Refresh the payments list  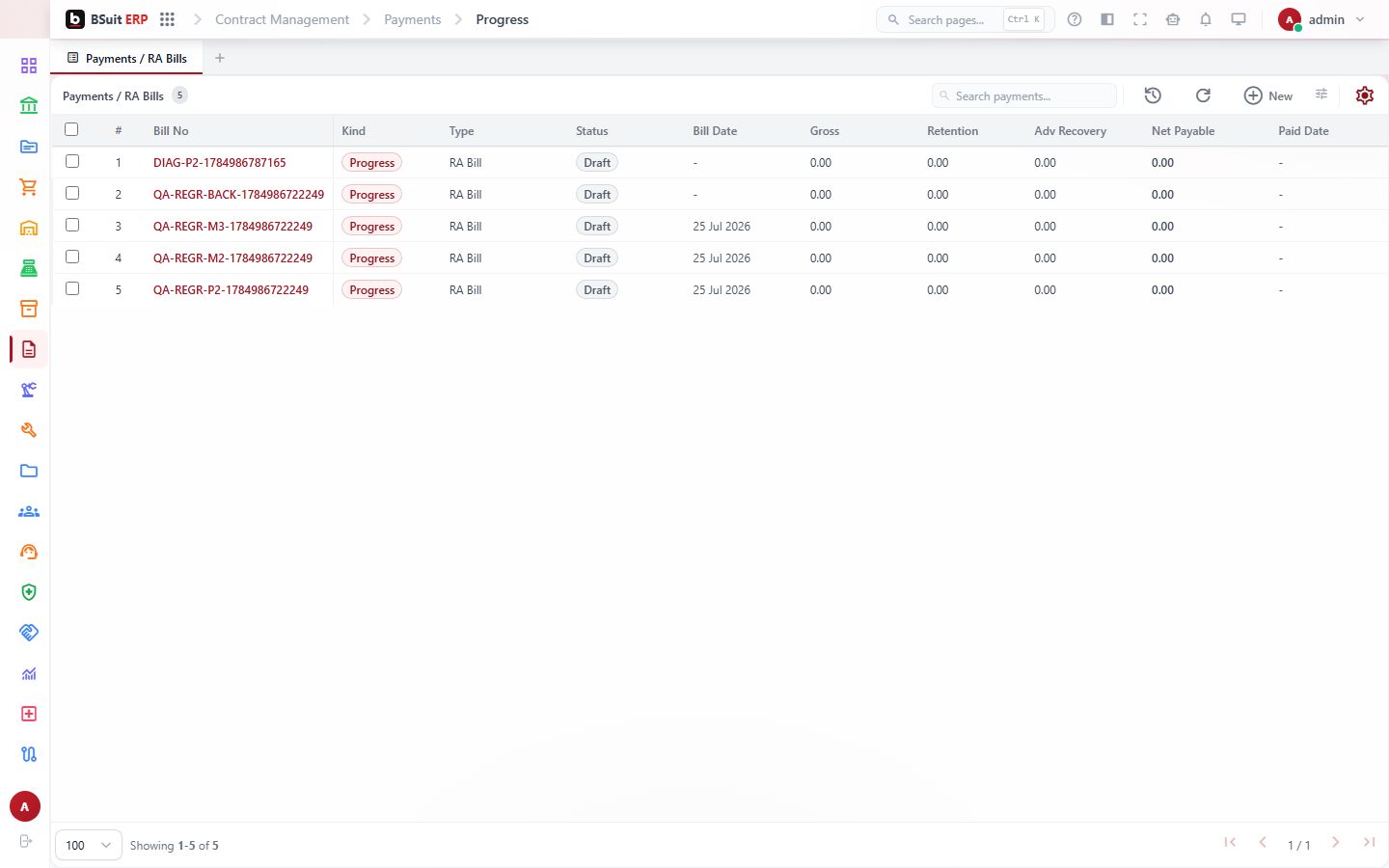1203,95
